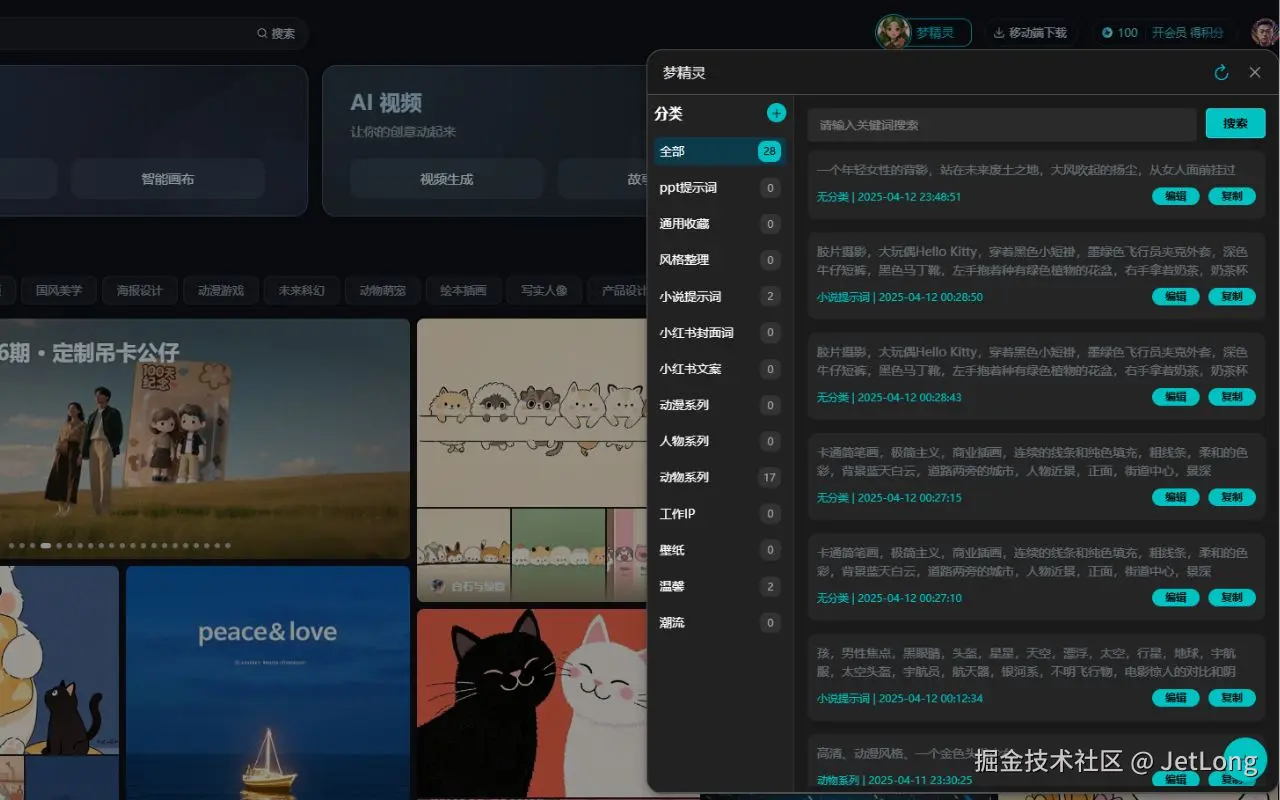This screenshot has height=800, width=1280.
Task: Open the user profile avatar
Action: 1264,32
